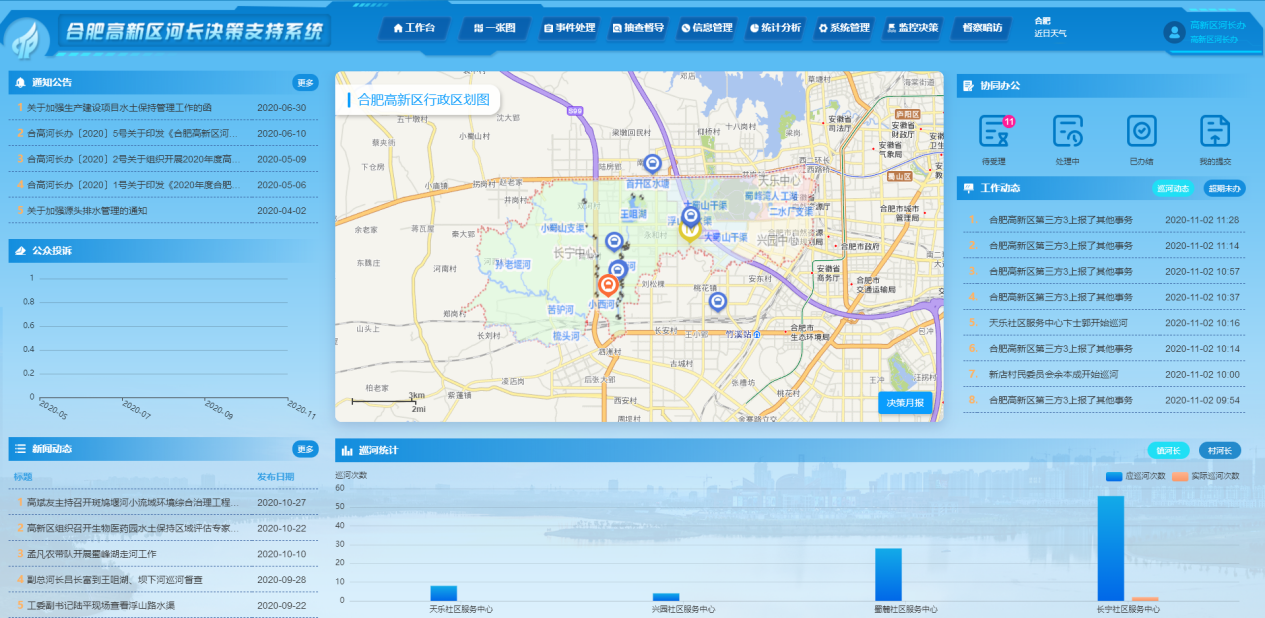Switch work feed to 超期未办
1265x618 pixels.
pos(1222,188)
